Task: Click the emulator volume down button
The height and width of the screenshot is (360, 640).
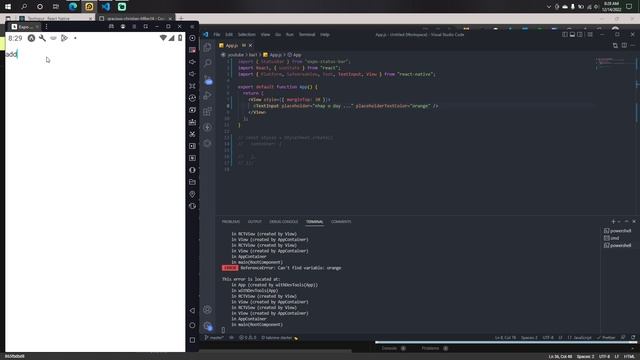Action: tap(192, 74)
